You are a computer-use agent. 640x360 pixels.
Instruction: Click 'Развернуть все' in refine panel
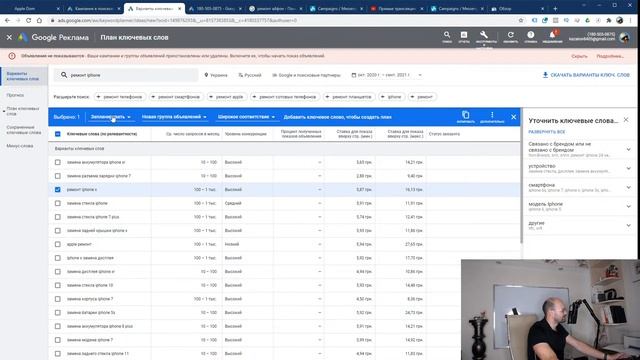pos(547,132)
